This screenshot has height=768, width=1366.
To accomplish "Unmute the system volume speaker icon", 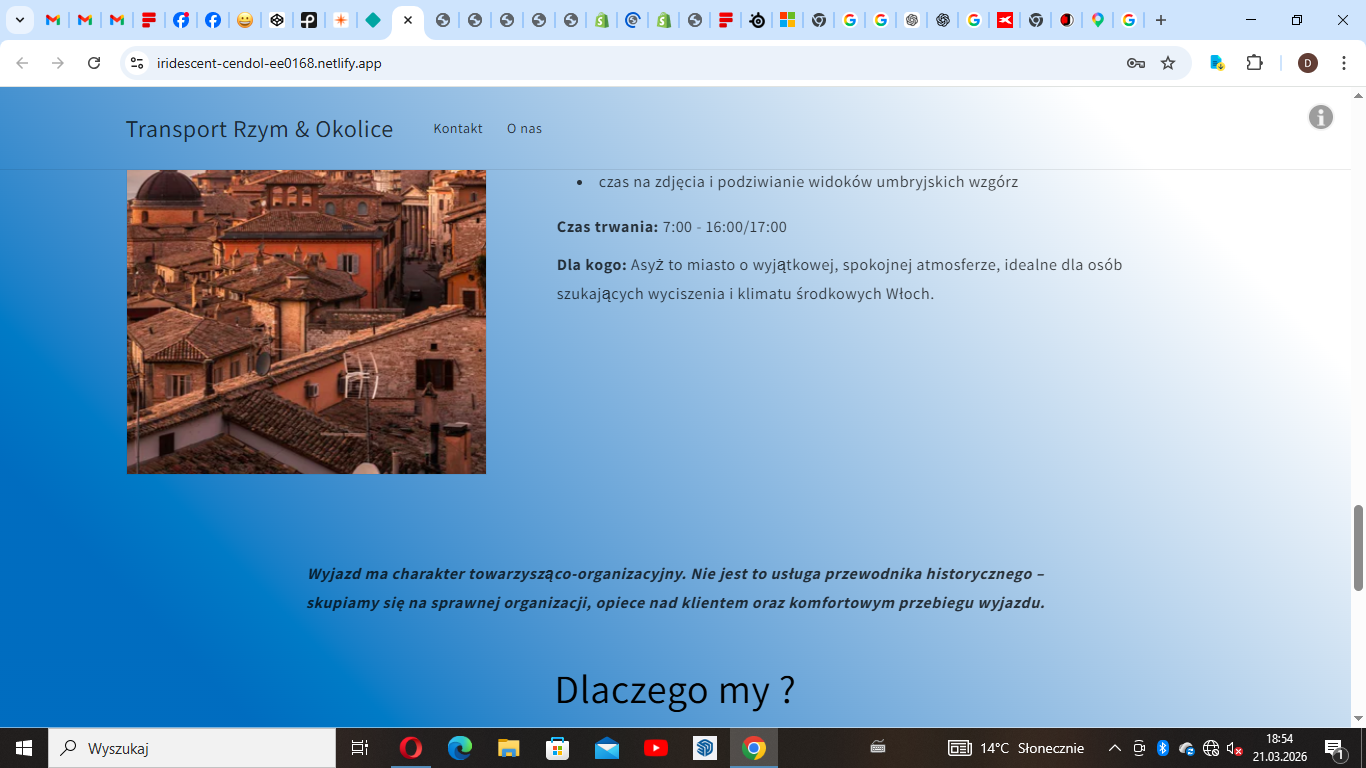I will coord(1235,748).
